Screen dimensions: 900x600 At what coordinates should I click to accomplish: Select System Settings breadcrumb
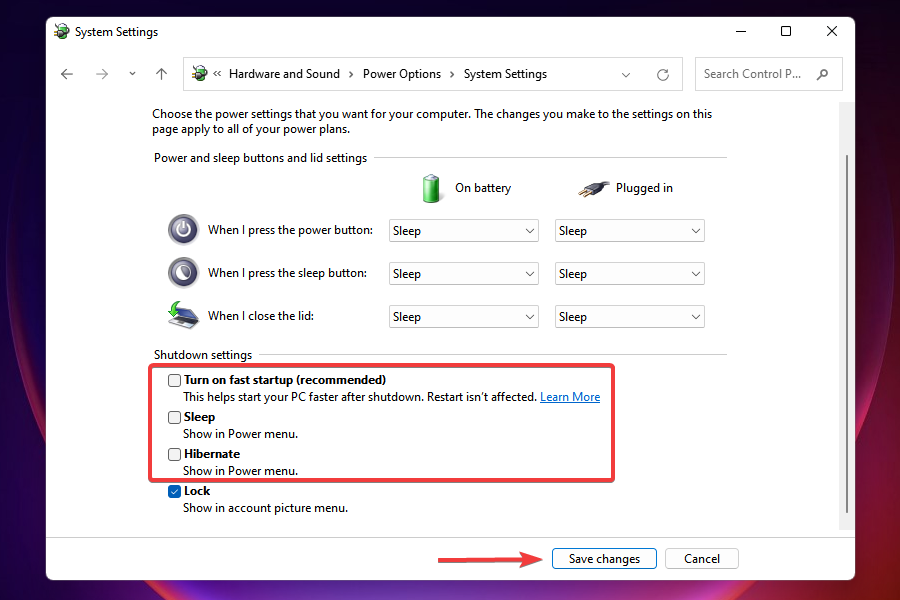pos(505,74)
